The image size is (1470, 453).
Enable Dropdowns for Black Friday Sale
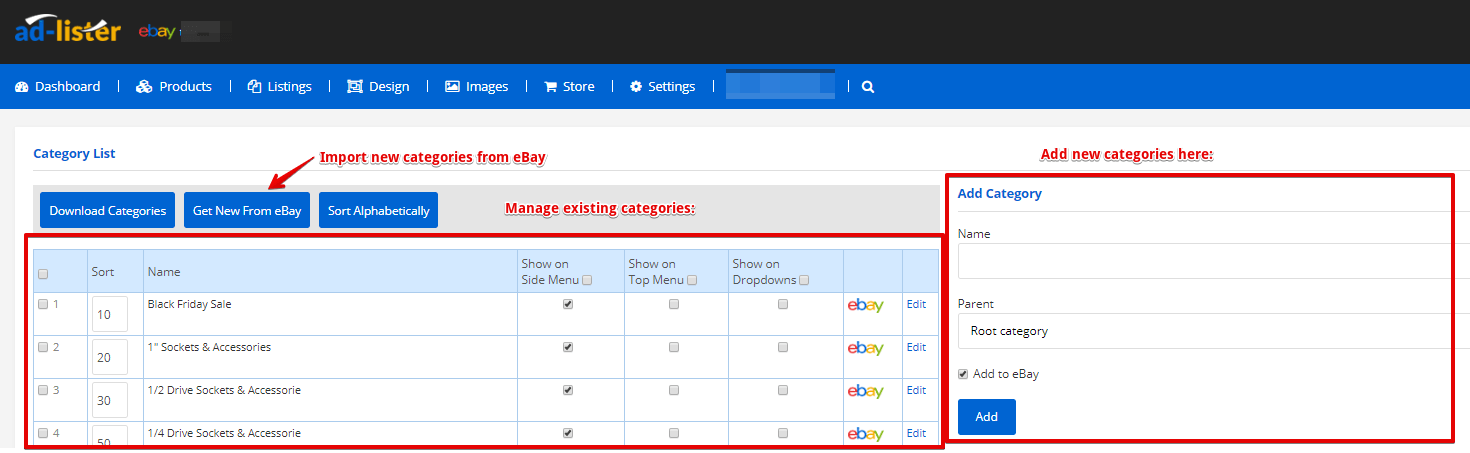point(783,304)
